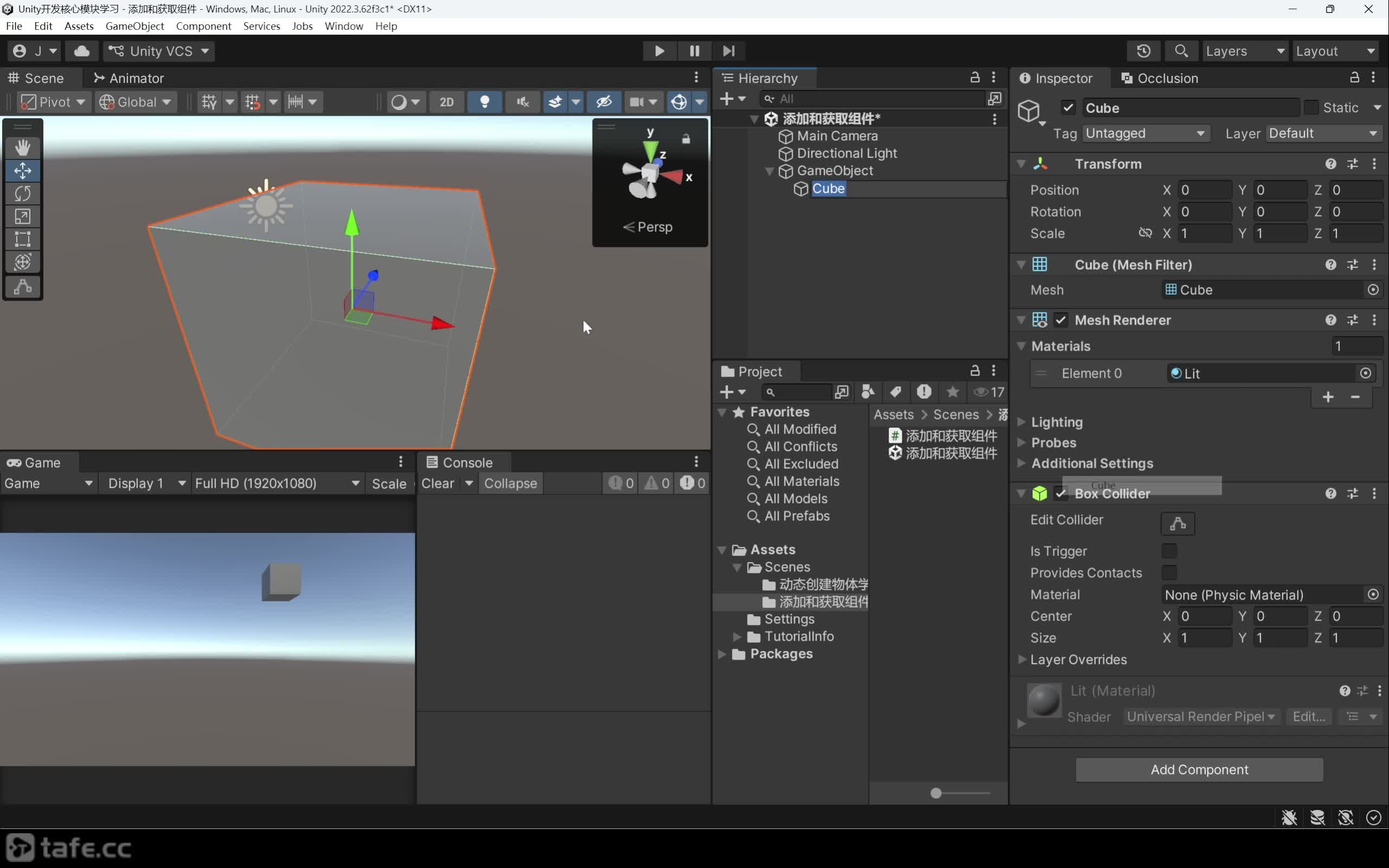The width and height of the screenshot is (1389, 868).
Task: Toggle hidden objects visibility in Scene
Action: click(604, 102)
